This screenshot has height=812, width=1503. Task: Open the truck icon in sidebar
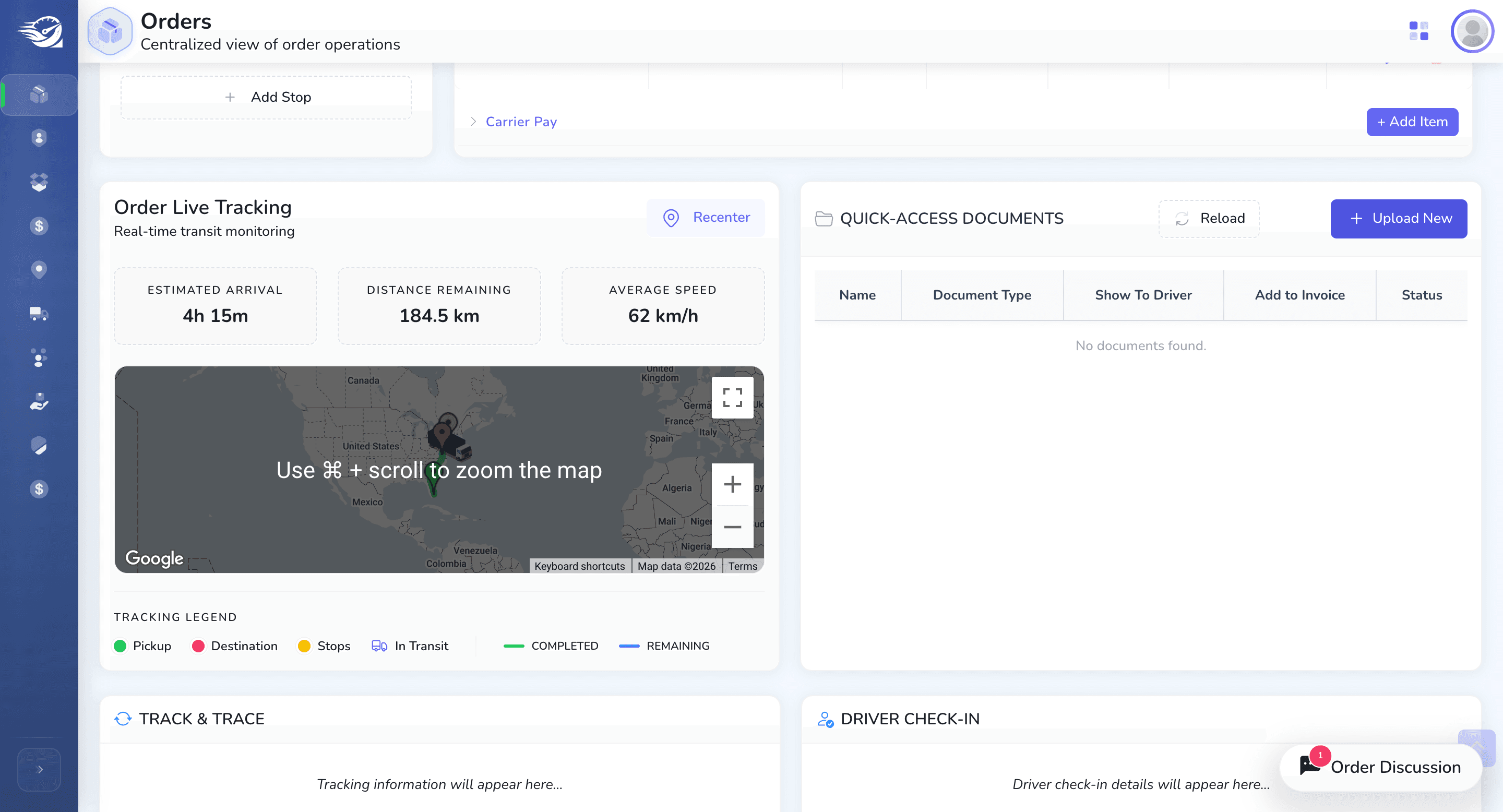39,314
